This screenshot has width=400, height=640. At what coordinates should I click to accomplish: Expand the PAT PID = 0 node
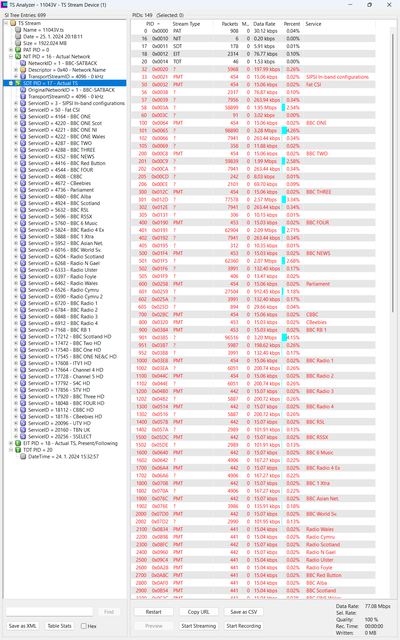pos(11,50)
